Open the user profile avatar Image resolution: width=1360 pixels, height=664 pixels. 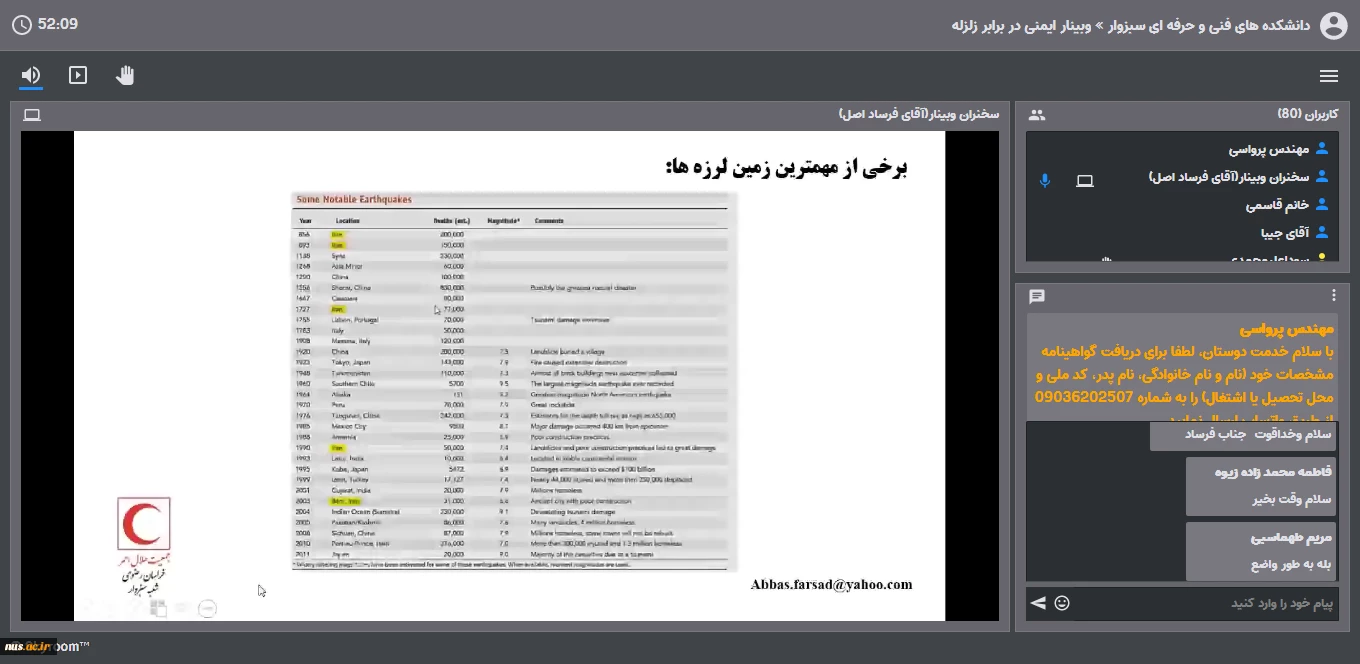[1333, 25]
